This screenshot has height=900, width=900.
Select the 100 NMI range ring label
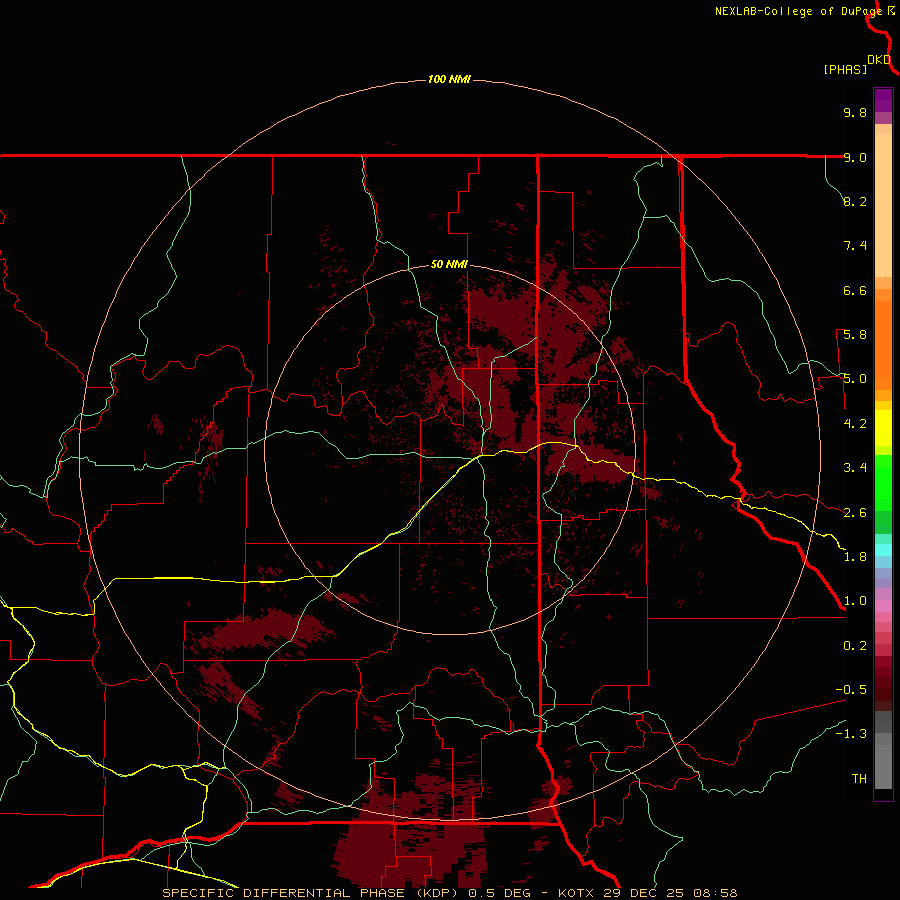tap(449, 79)
